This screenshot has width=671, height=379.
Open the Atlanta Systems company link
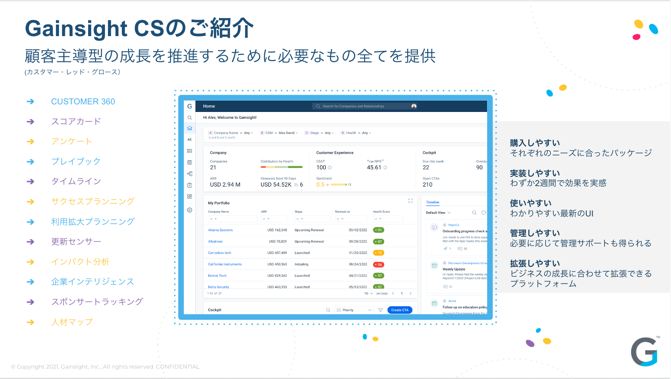point(220,230)
